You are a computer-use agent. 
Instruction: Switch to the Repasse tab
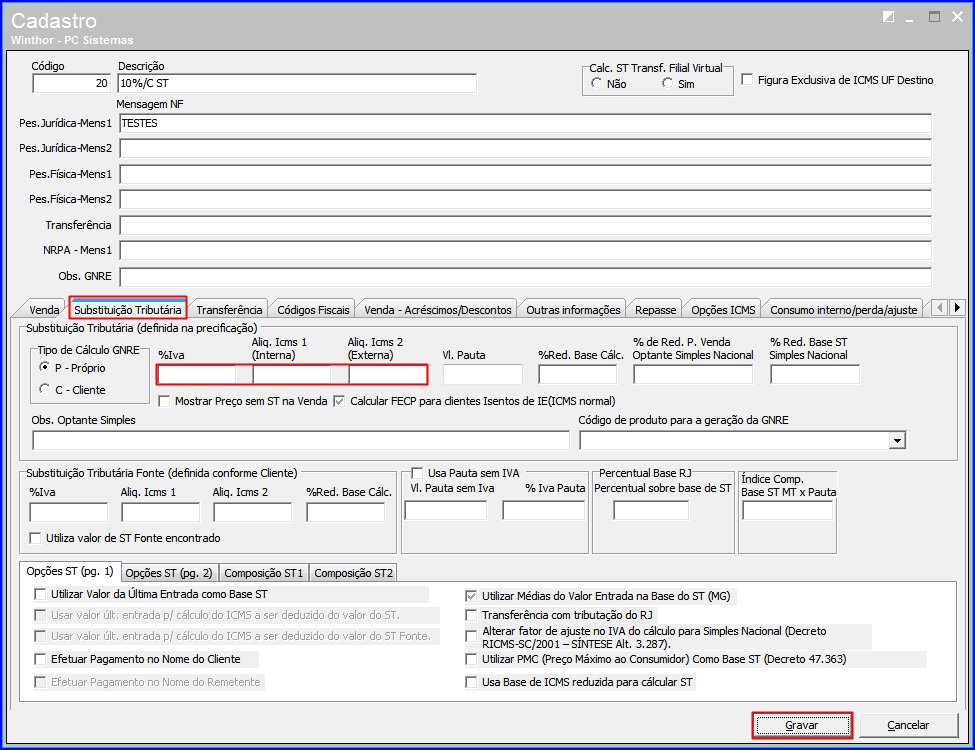point(655,310)
